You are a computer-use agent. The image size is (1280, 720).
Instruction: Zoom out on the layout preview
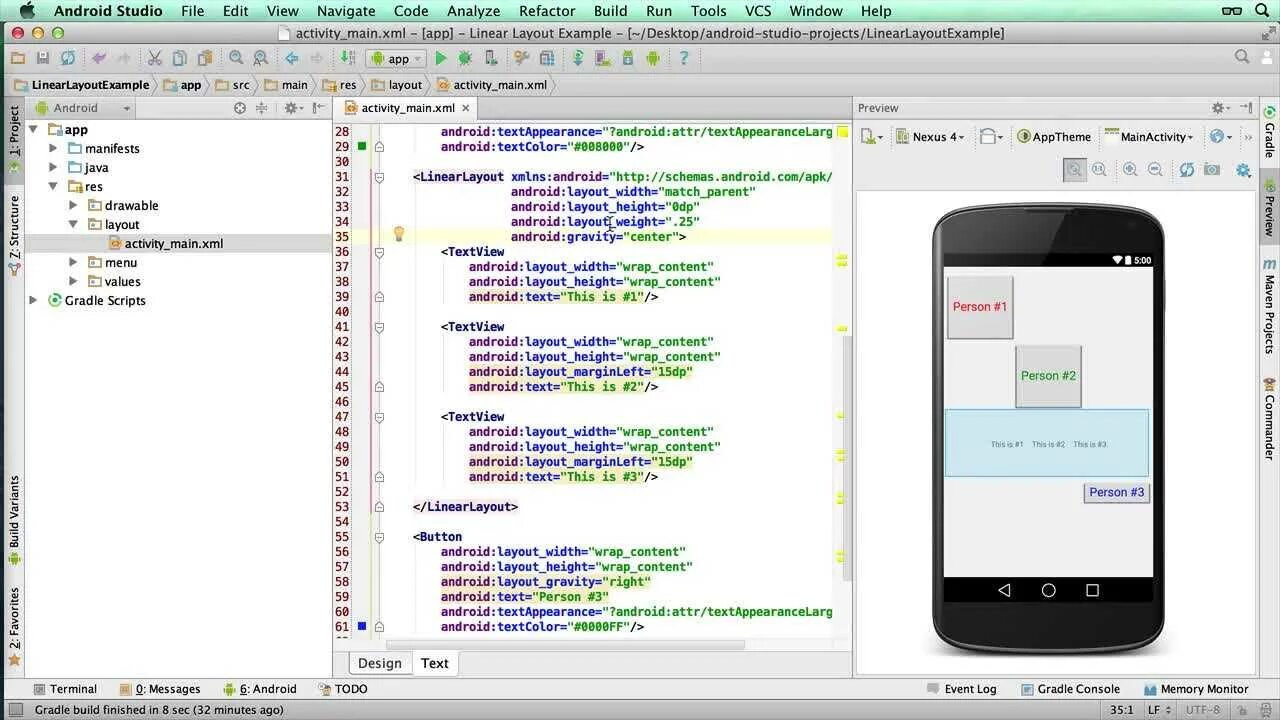(x=1155, y=170)
